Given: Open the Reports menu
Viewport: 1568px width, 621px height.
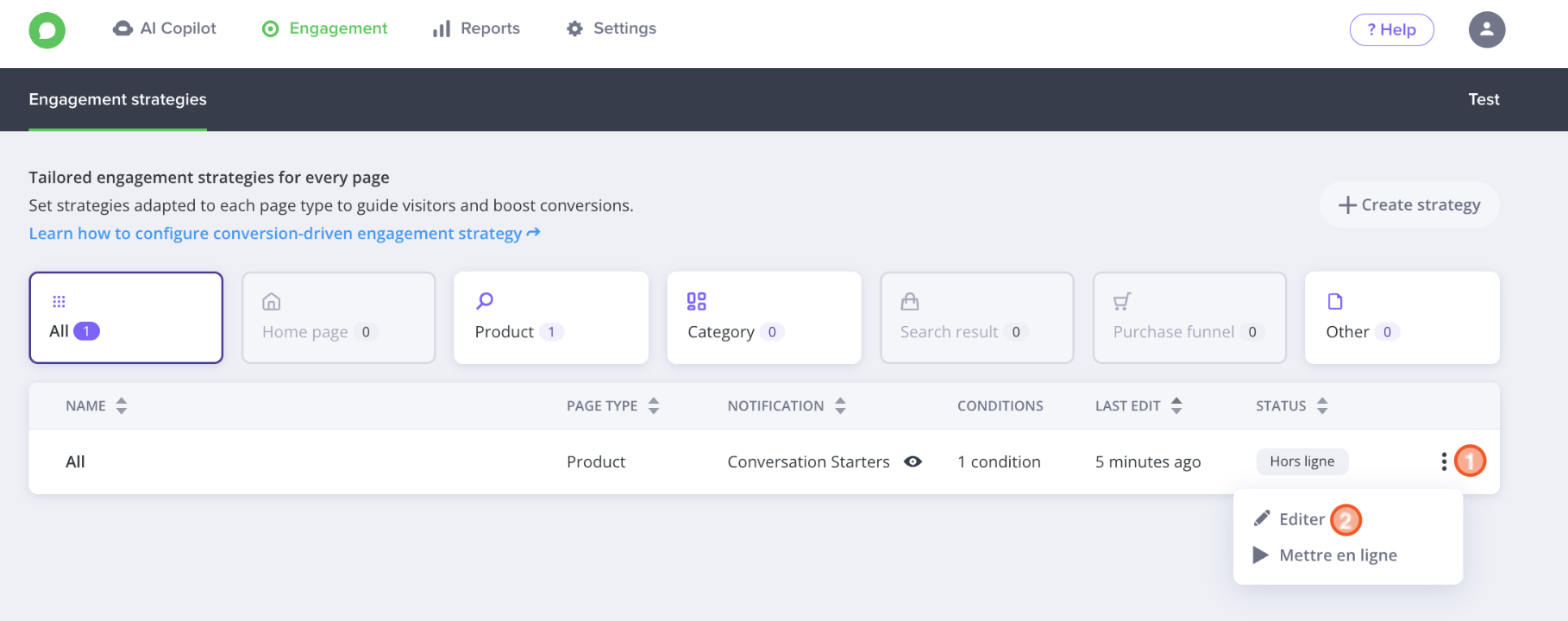Looking at the screenshot, I should (476, 28).
